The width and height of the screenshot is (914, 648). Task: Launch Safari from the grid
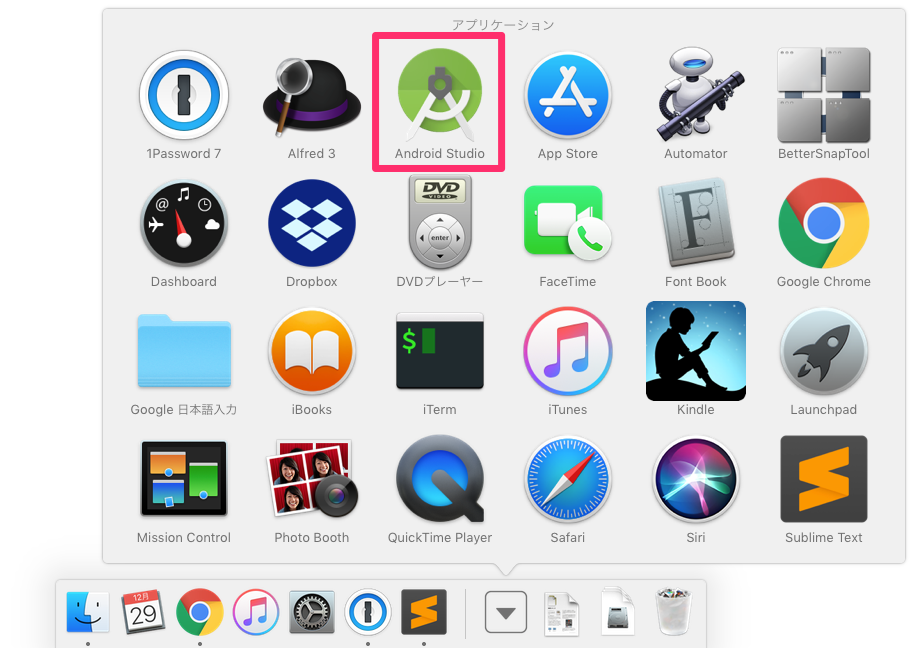567,479
